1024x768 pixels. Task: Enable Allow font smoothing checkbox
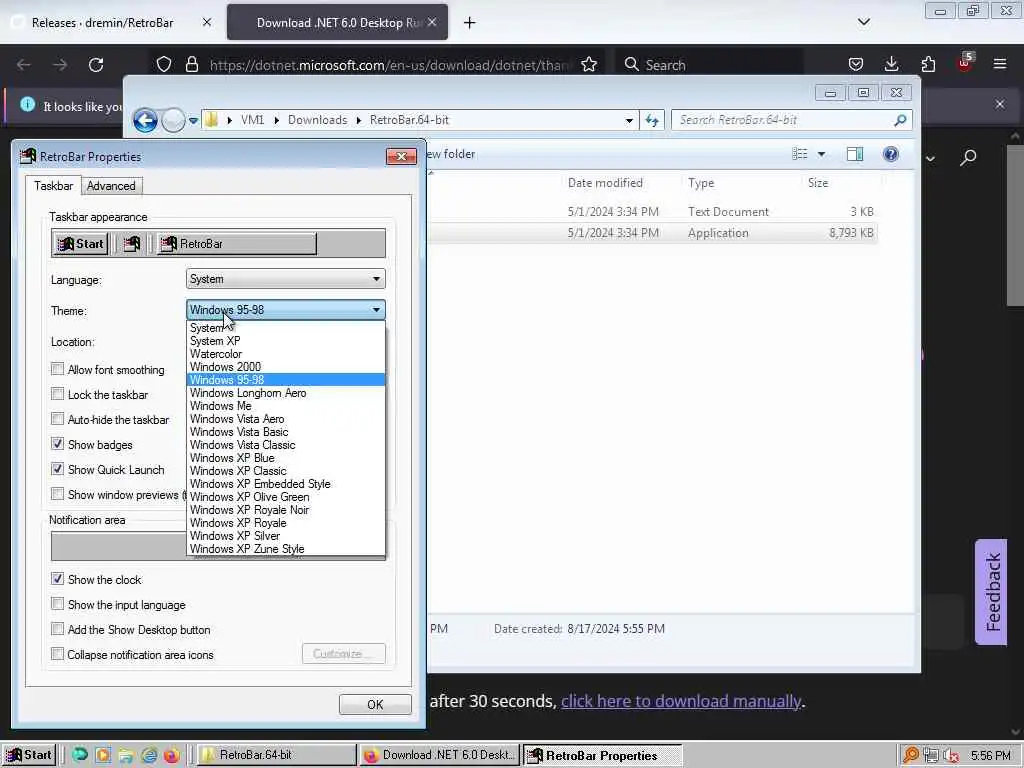click(57, 370)
